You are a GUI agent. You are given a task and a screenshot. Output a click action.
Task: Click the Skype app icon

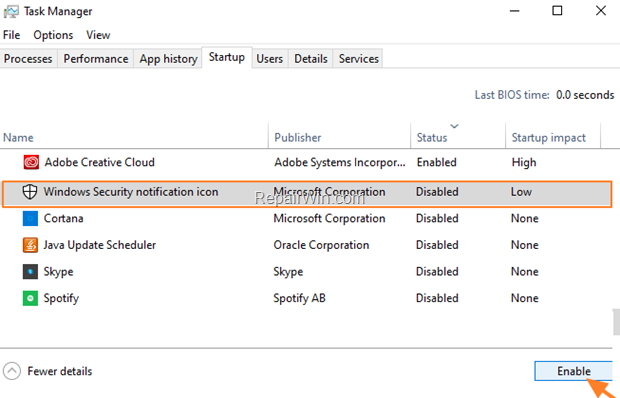(x=30, y=272)
